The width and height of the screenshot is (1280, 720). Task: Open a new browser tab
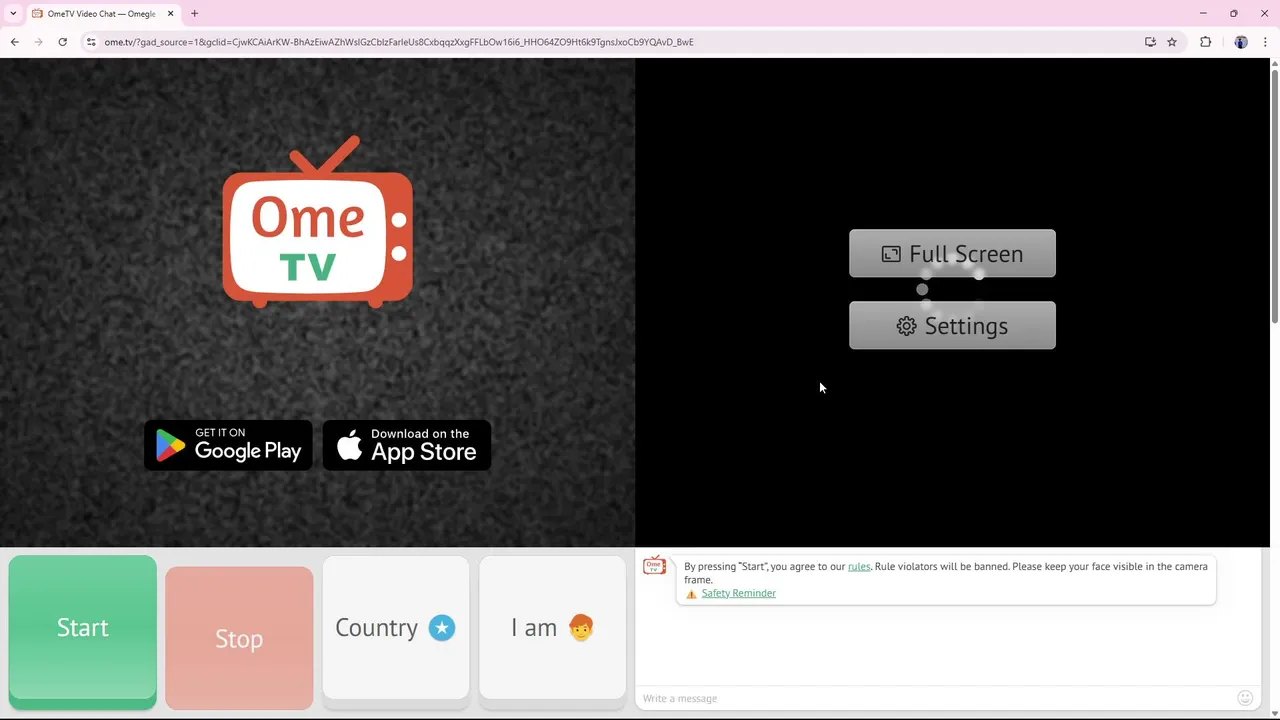(194, 14)
